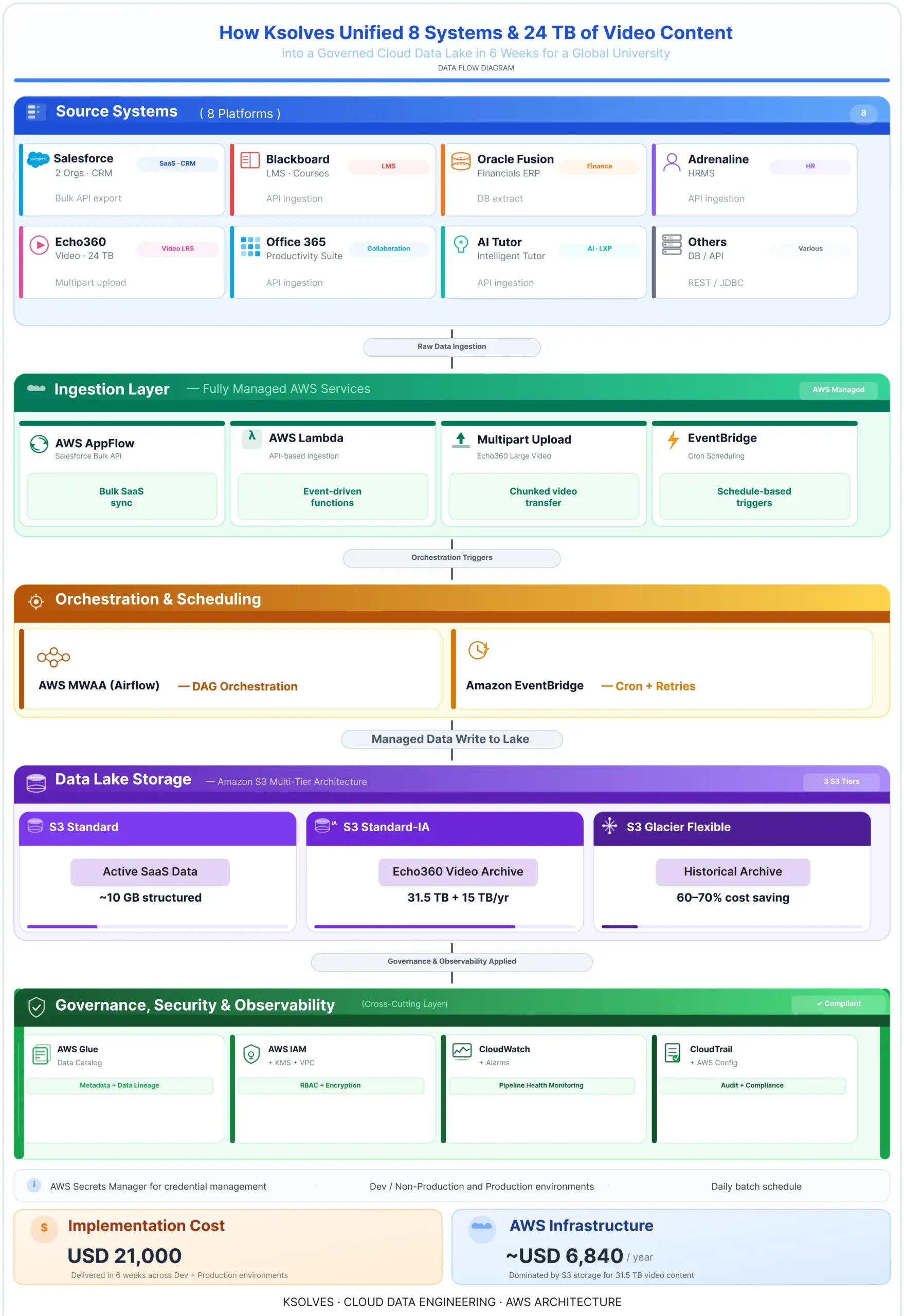Click the Pipeline Health Monitoring label
904x1316 pixels.
point(541,1086)
